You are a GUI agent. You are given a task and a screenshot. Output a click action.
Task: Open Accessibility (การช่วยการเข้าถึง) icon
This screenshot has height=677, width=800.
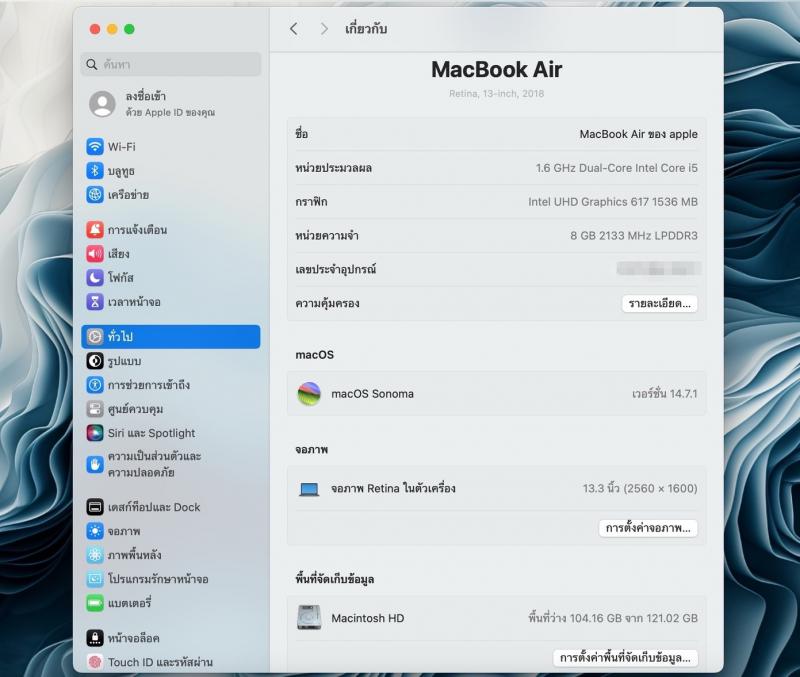pyautogui.click(x=95, y=385)
